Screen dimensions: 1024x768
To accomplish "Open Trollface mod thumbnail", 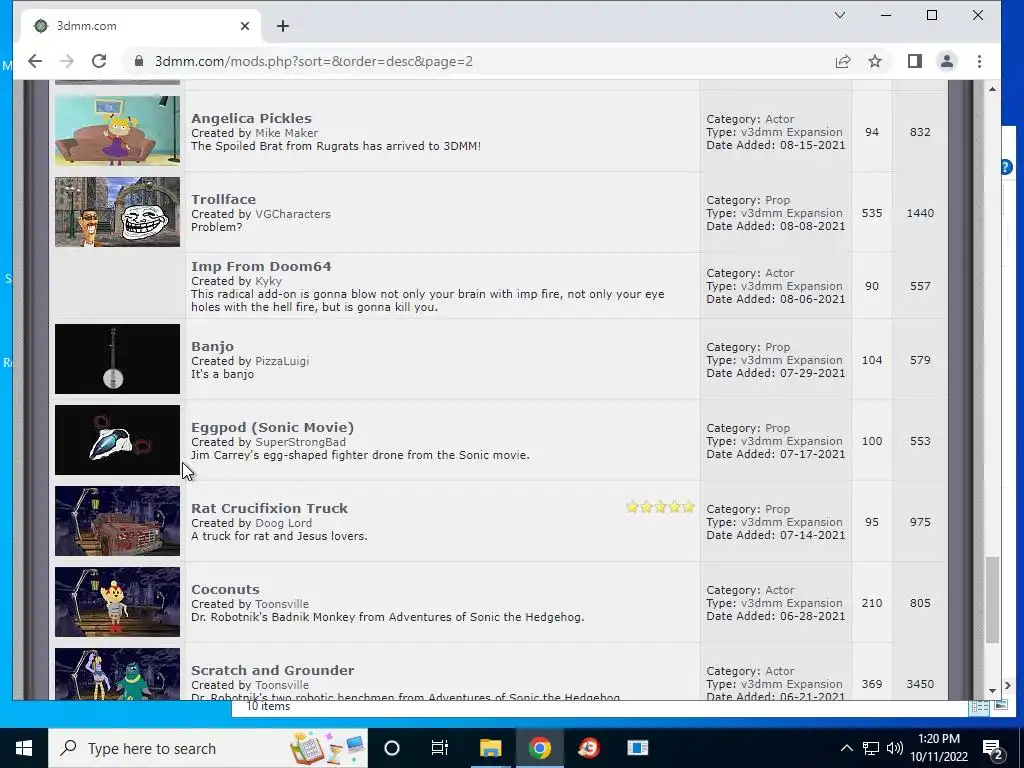I will point(117,212).
